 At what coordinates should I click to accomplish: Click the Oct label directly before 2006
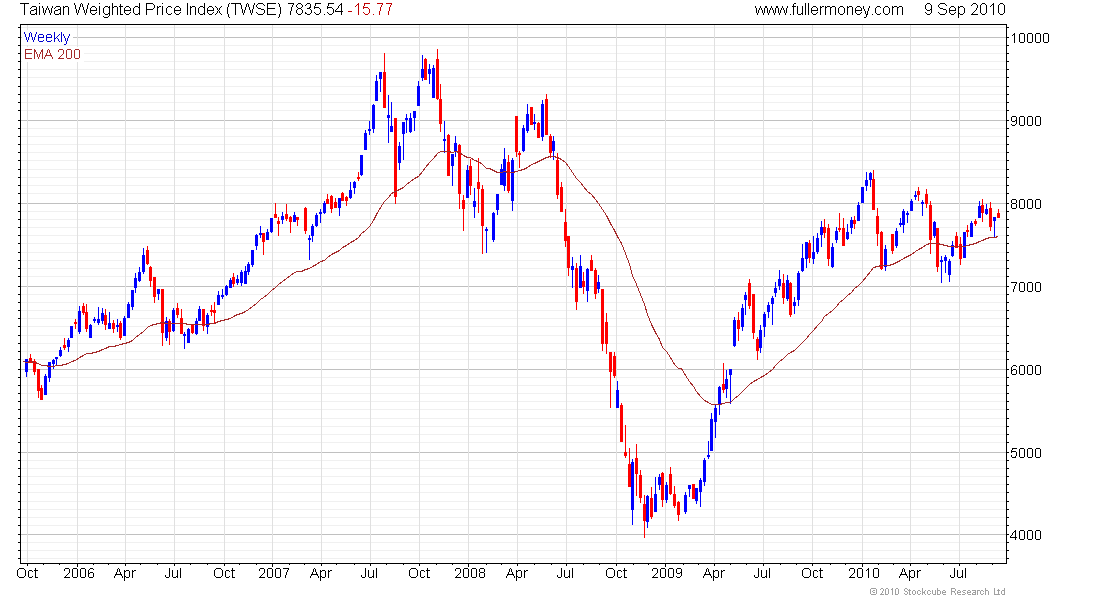coord(27,573)
